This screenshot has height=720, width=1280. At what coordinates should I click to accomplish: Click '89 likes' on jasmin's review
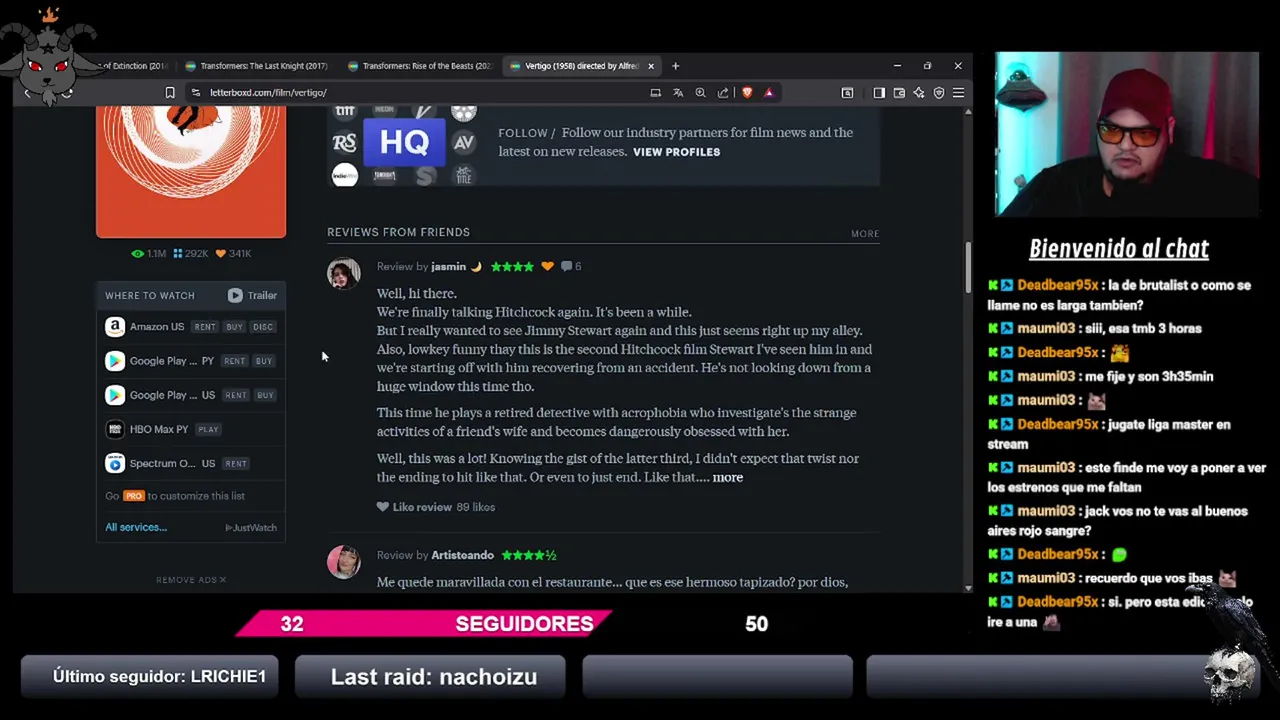click(476, 507)
